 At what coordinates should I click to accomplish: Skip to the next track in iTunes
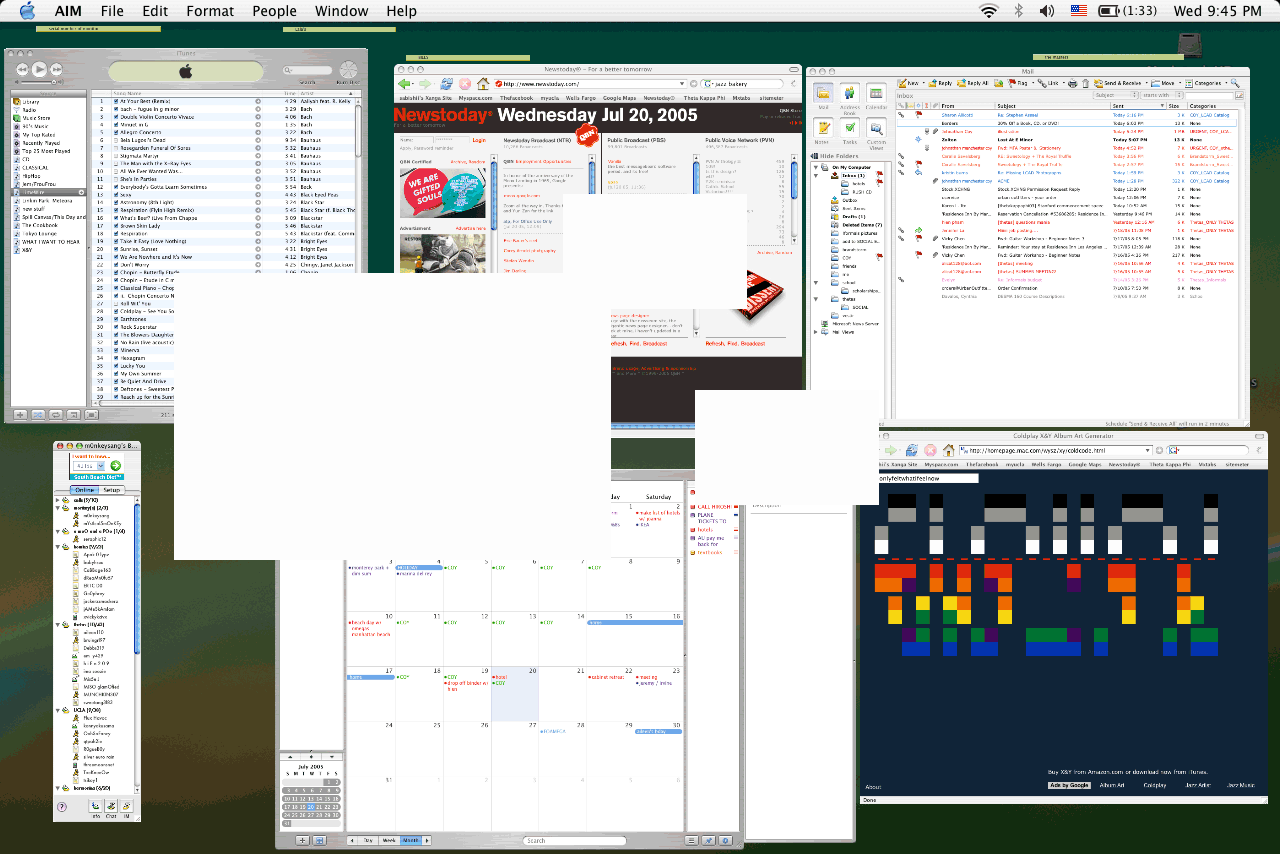pyautogui.click(x=56, y=69)
